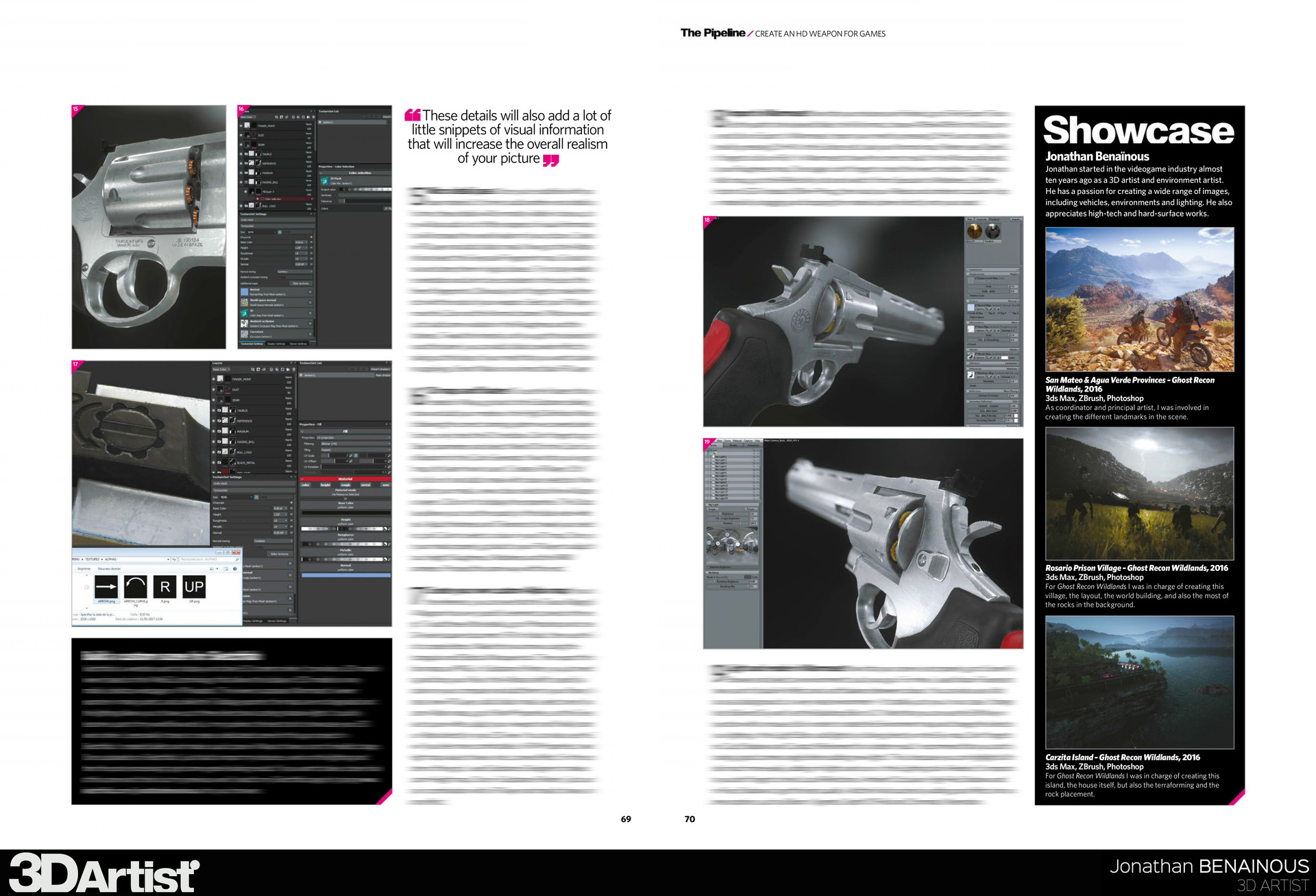Select the R.png alpha thumbnail
1316x896 pixels.
tap(164, 587)
